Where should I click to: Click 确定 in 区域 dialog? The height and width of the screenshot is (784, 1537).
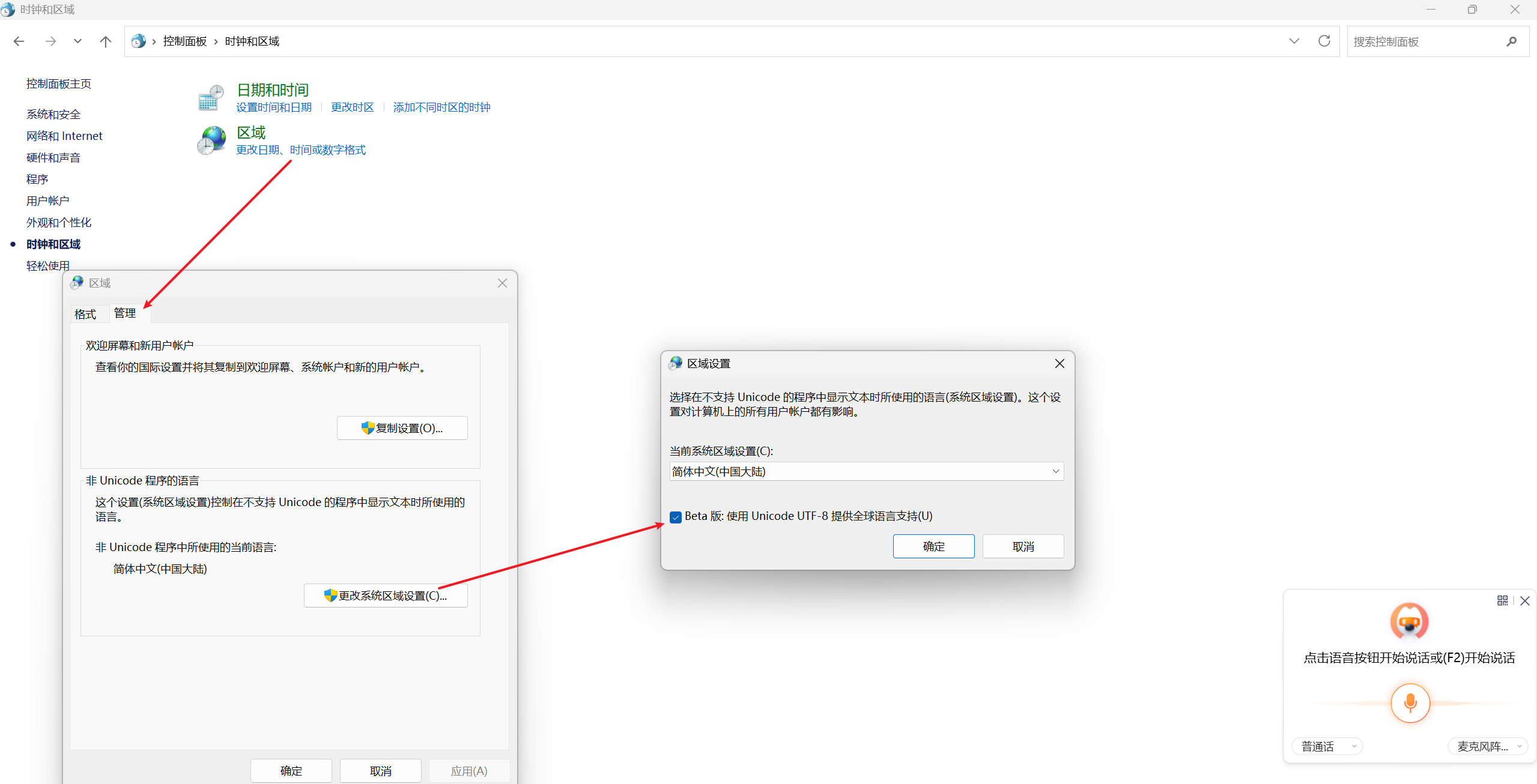tap(291, 771)
